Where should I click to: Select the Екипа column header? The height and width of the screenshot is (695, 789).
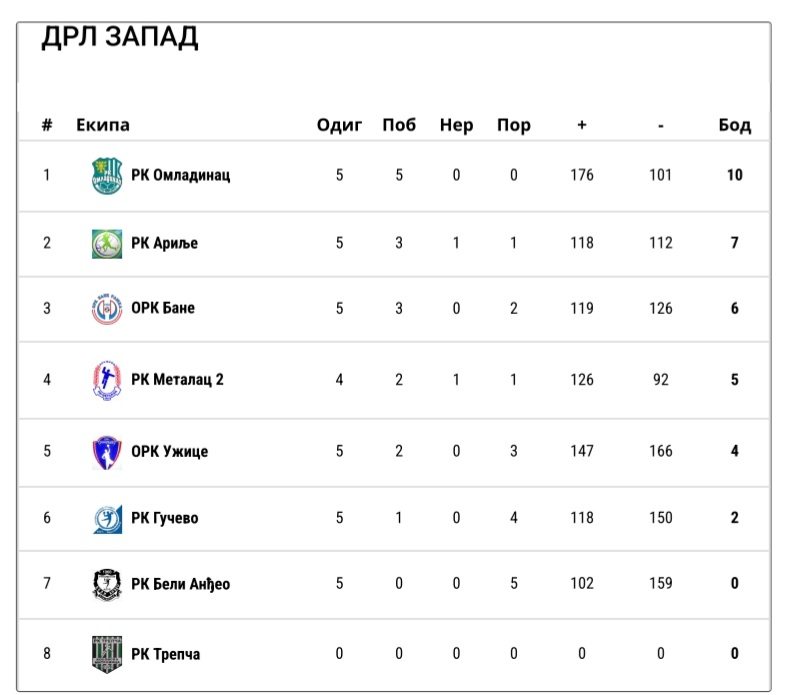(x=103, y=125)
